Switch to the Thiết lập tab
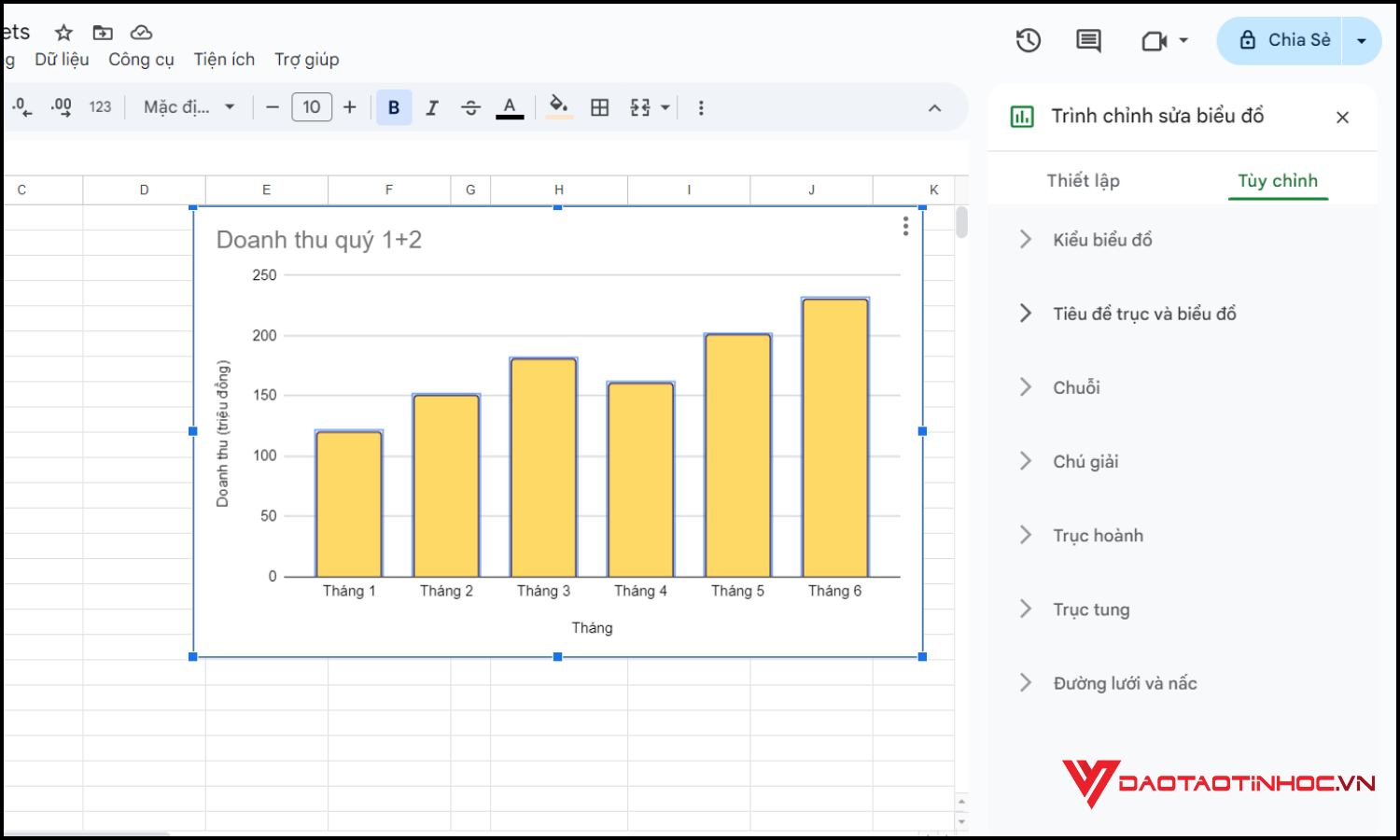Screen dimensions: 1400x840 [x=1083, y=180]
